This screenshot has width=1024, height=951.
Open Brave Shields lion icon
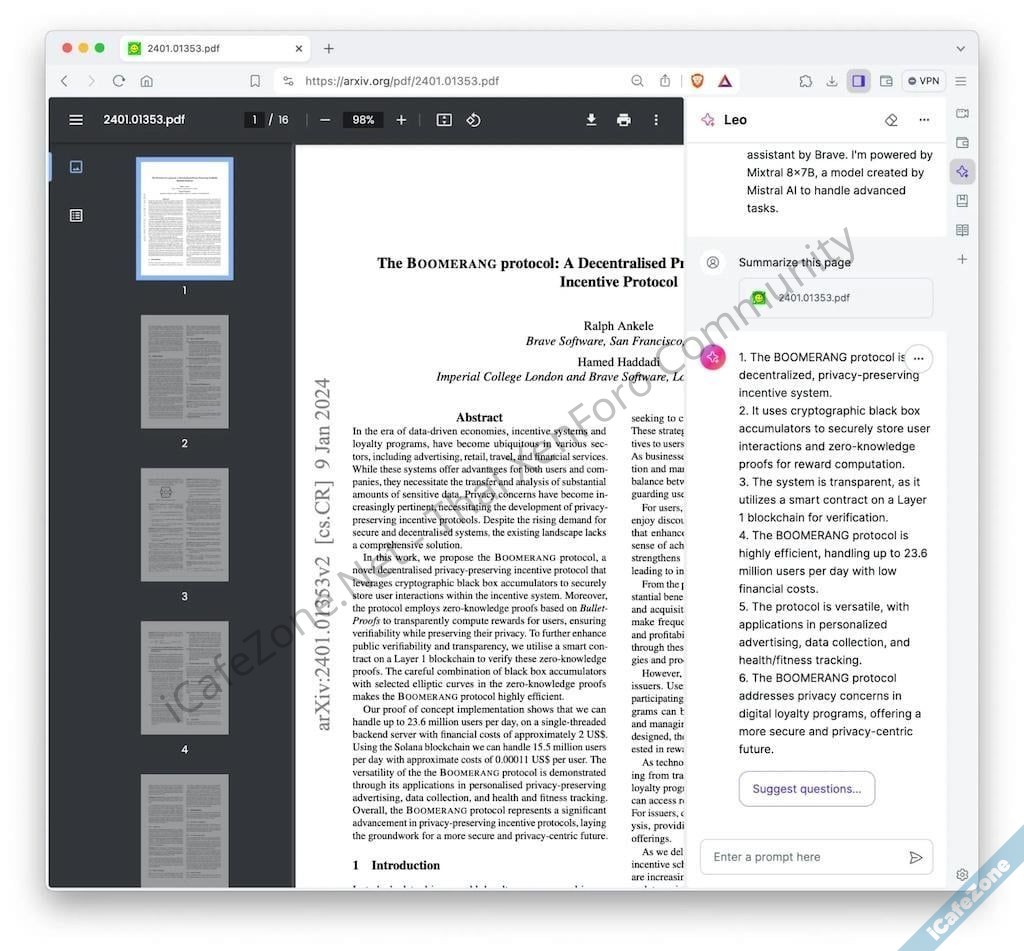[x=697, y=81]
